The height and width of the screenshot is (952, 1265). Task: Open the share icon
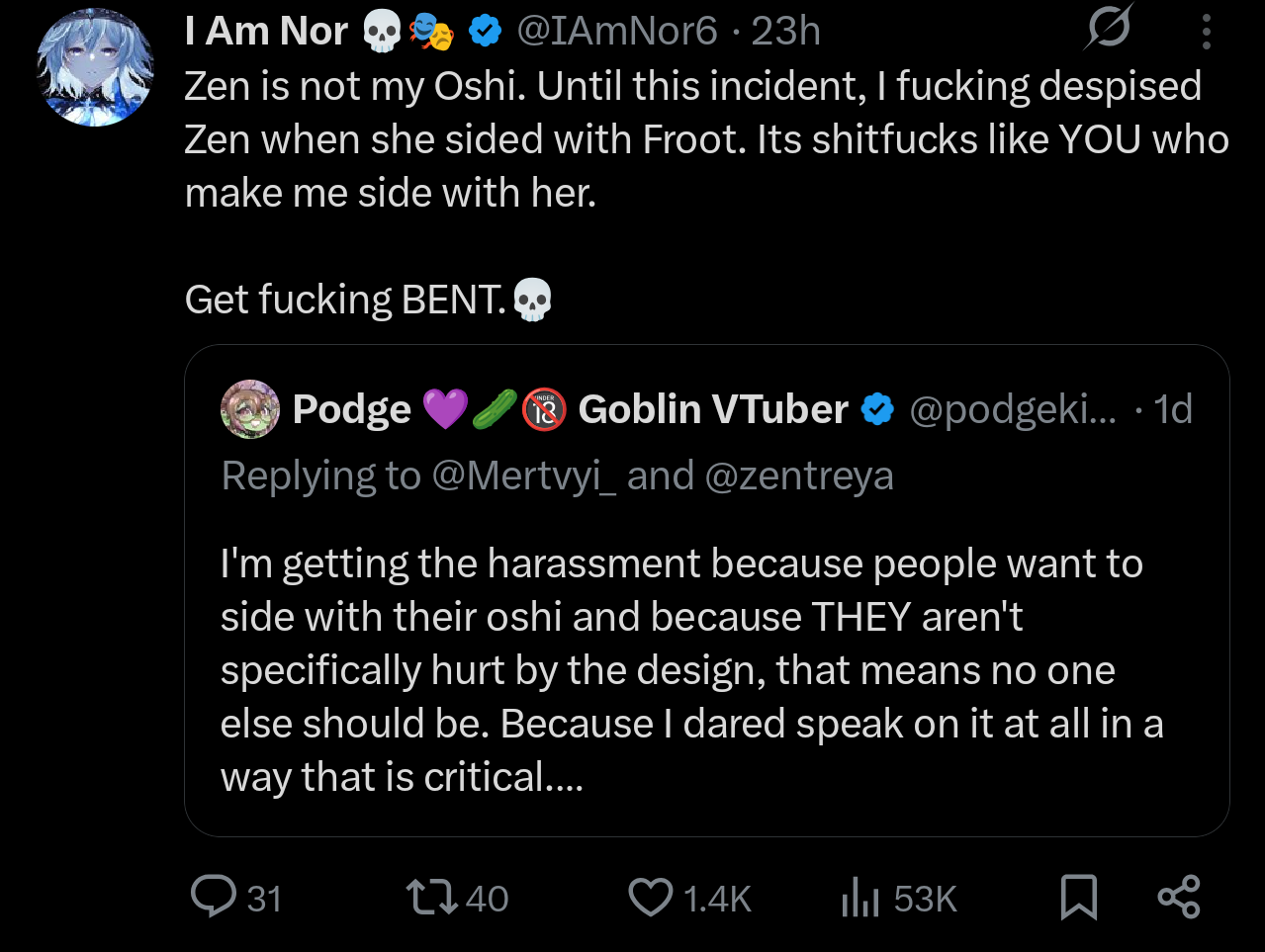(1179, 898)
